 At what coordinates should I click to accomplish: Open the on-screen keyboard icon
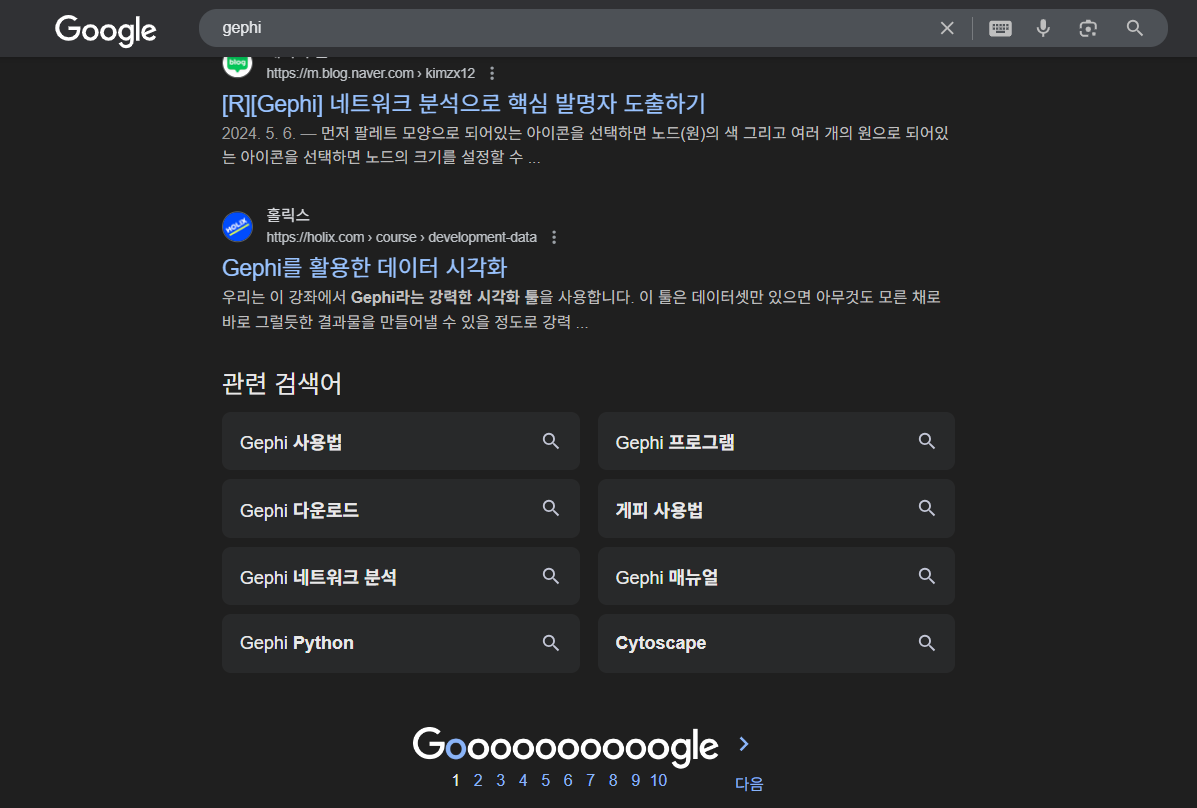click(999, 28)
